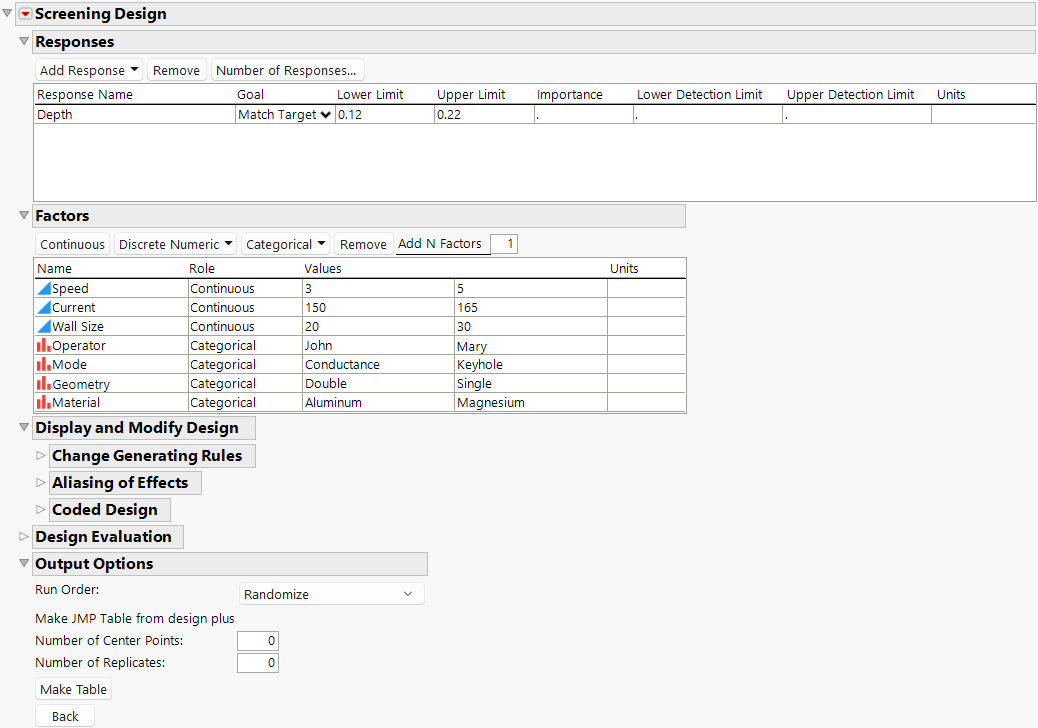The height and width of the screenshot is (728, 1038).
Task: Collapse the Responses section
Action: [25, 42]
